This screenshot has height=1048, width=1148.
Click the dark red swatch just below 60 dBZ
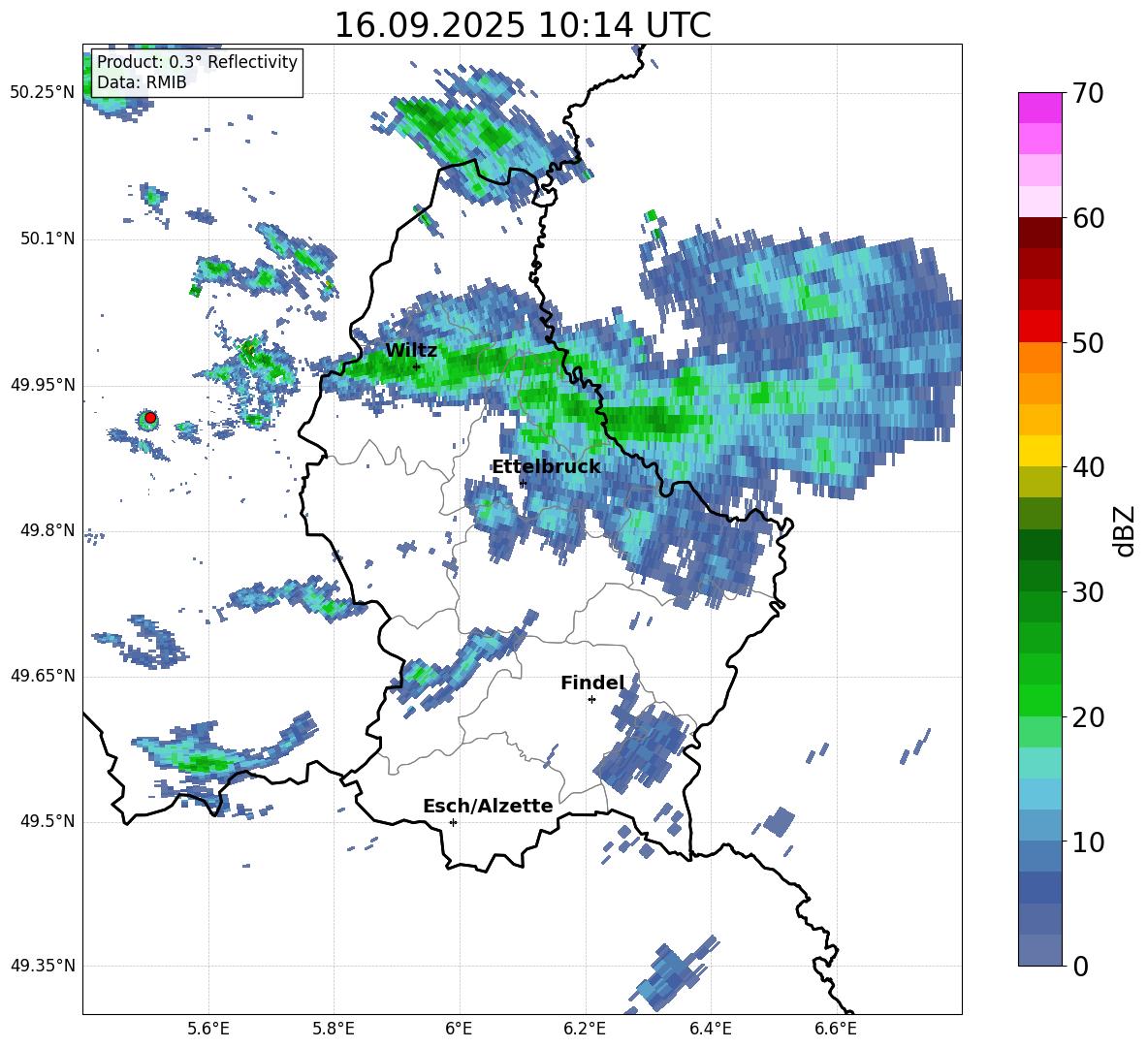(1039, 233)
